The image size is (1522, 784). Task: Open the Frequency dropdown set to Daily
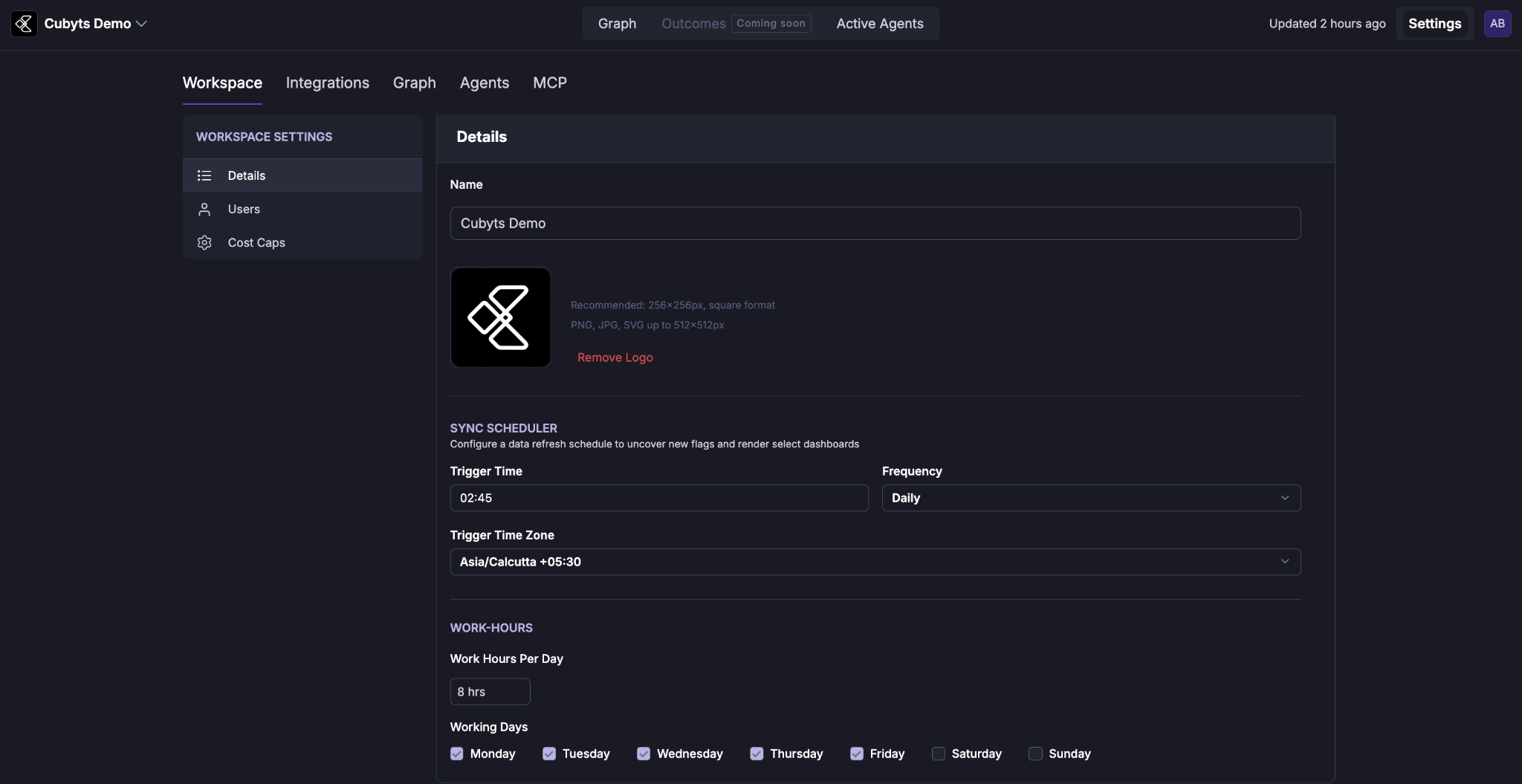(1091, 498)
